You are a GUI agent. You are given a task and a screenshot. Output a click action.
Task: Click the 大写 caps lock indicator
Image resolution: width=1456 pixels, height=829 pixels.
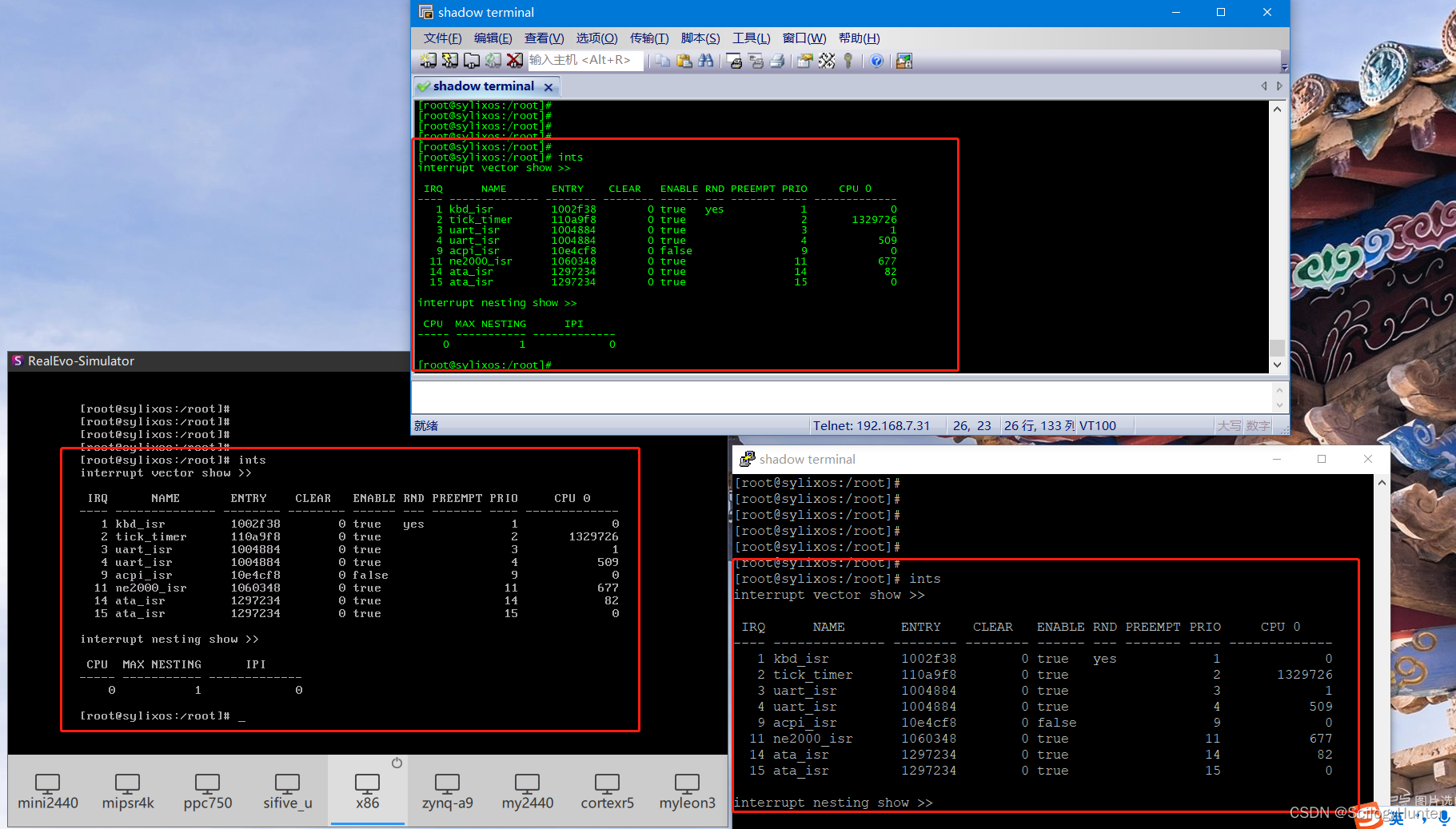click(x=1229, y=426)
